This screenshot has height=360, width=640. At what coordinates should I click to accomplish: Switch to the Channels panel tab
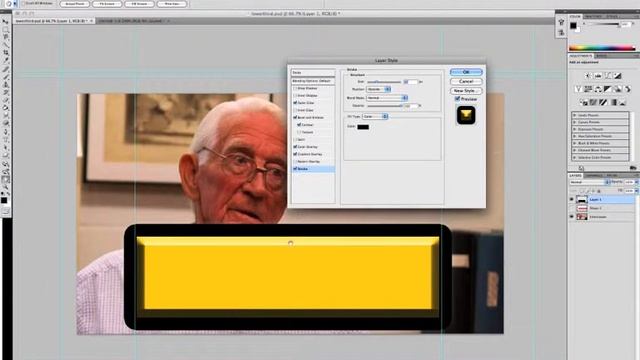tap(594, 176)
